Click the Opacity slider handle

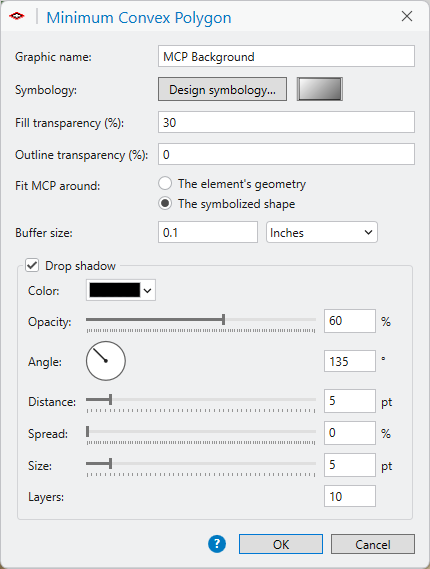point(224,320)
